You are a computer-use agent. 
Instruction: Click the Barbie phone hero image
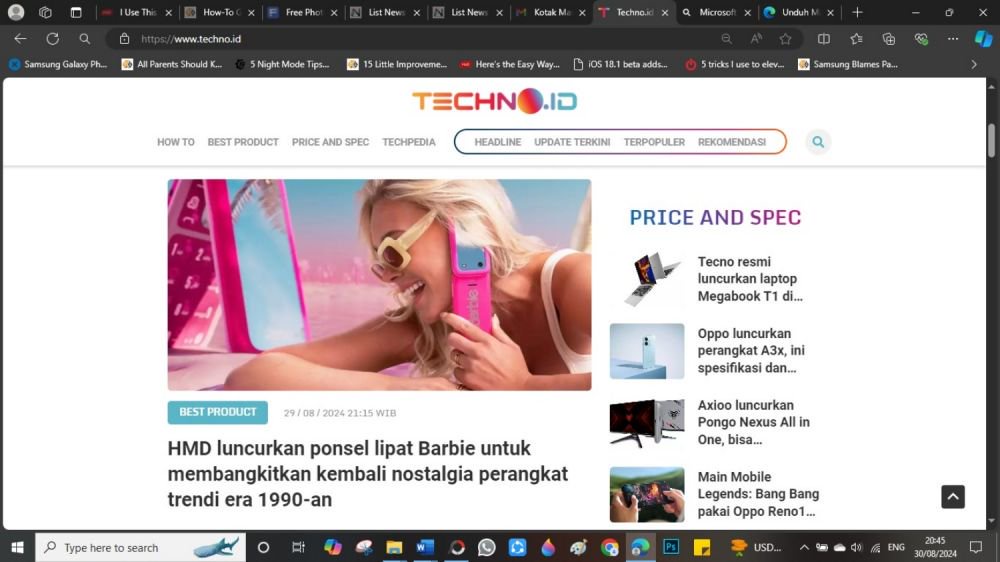pos(379,285)
